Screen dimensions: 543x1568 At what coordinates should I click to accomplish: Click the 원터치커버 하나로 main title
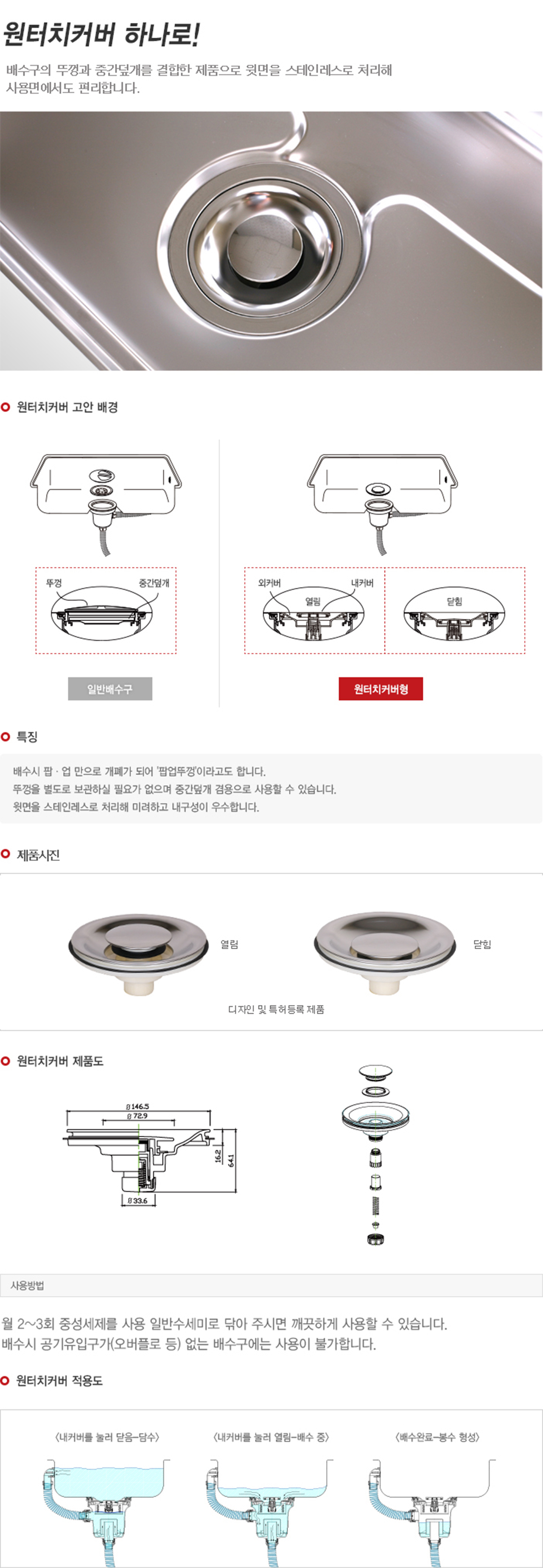coord(101,35)
